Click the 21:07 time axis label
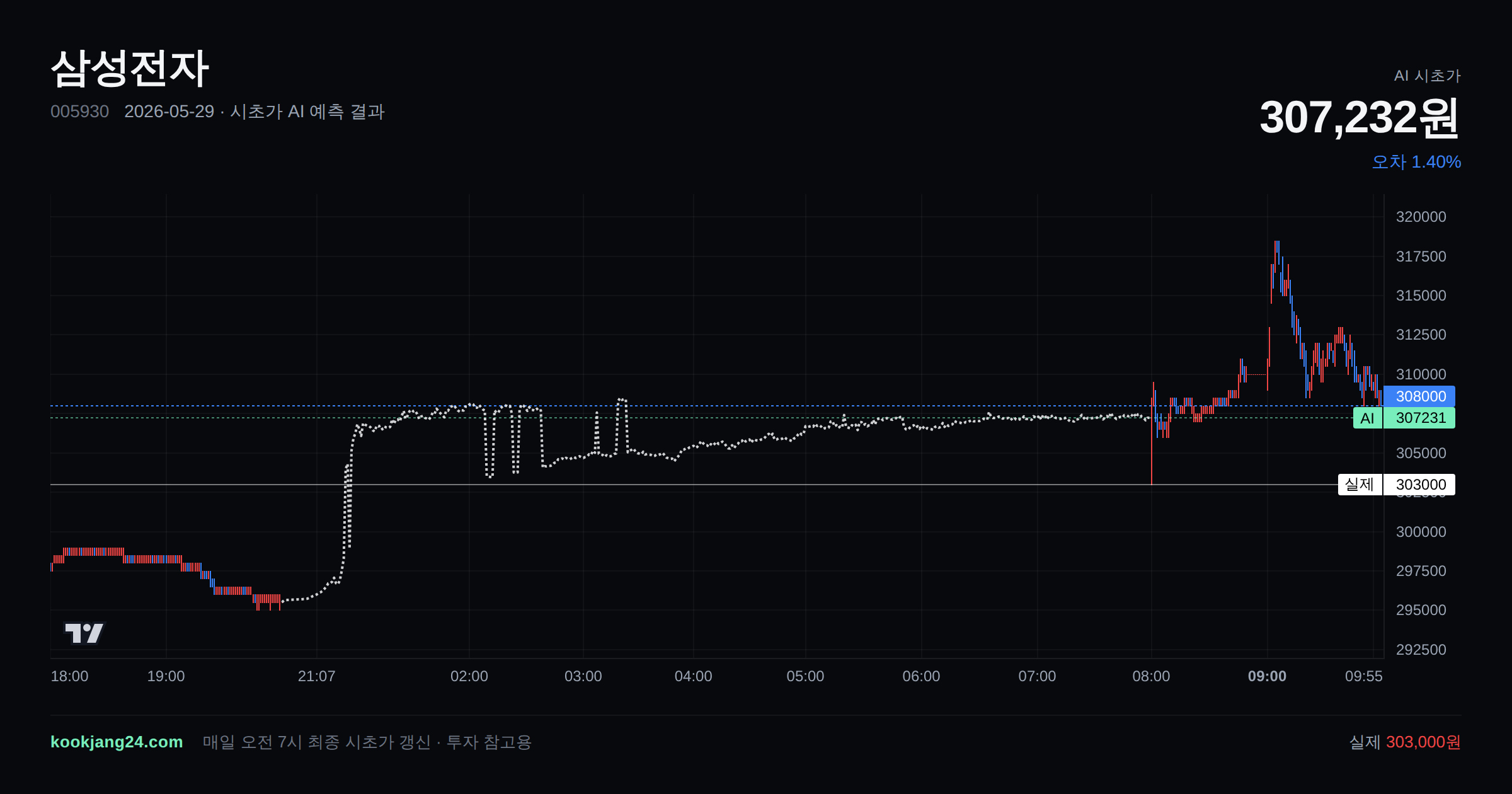1512x794 pixels. tap(316, 676)
